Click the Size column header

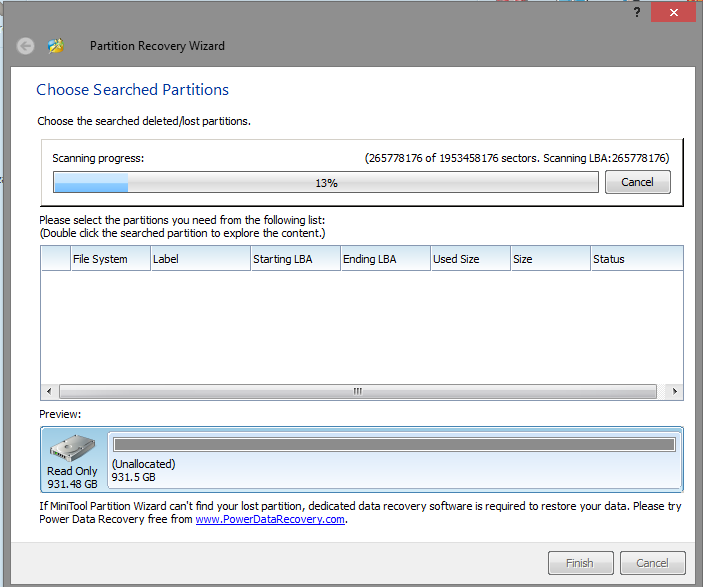click(551, 259)
